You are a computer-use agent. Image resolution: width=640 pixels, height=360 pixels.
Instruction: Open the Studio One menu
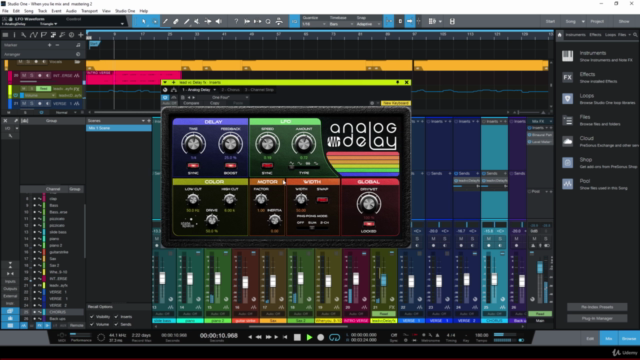[x=125, y=11]
